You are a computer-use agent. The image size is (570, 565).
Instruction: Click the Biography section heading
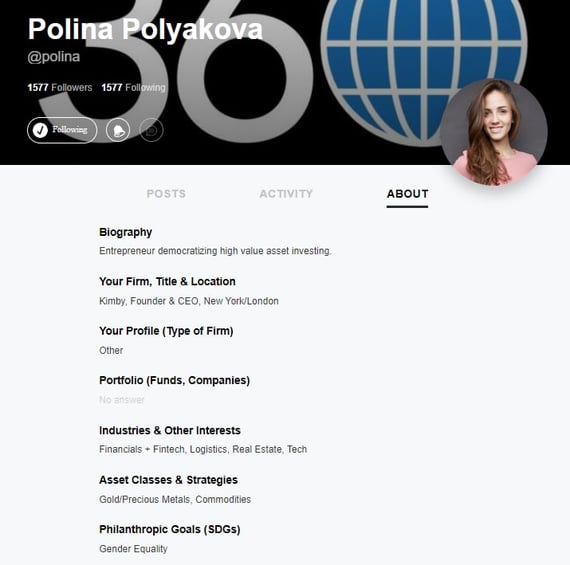click(125, 232)
